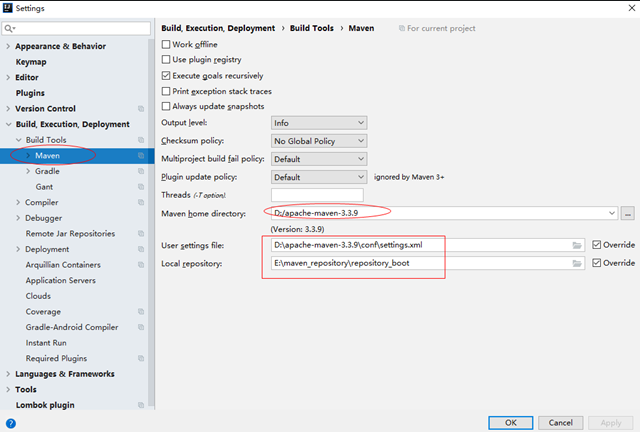This screenshot has width=640, height=432.
Task: Uncheck Execute goals recursively
Action: [166, 76]
